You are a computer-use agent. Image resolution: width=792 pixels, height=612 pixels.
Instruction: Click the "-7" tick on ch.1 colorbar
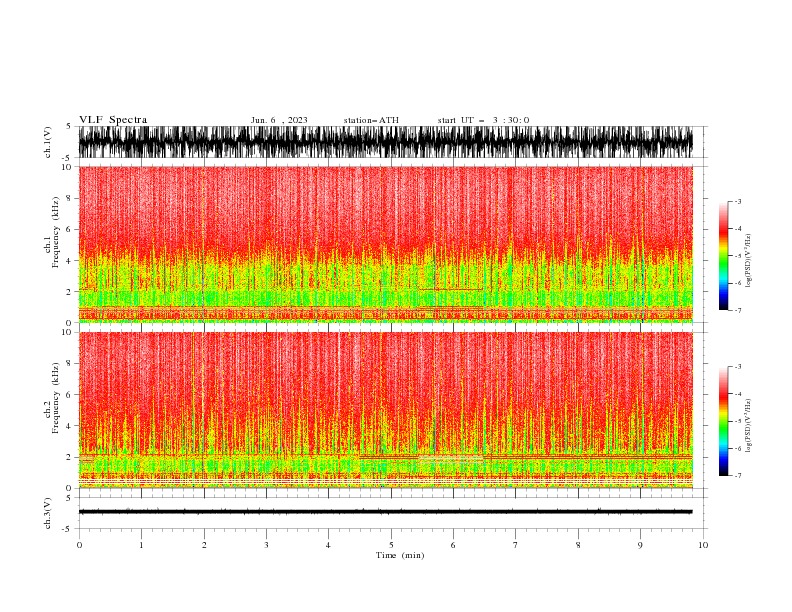tap(738, 310)
